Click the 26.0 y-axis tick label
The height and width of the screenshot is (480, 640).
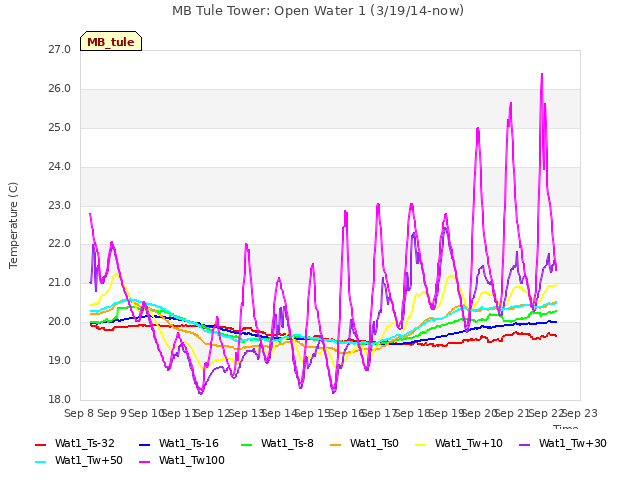[x=59, y=89]
